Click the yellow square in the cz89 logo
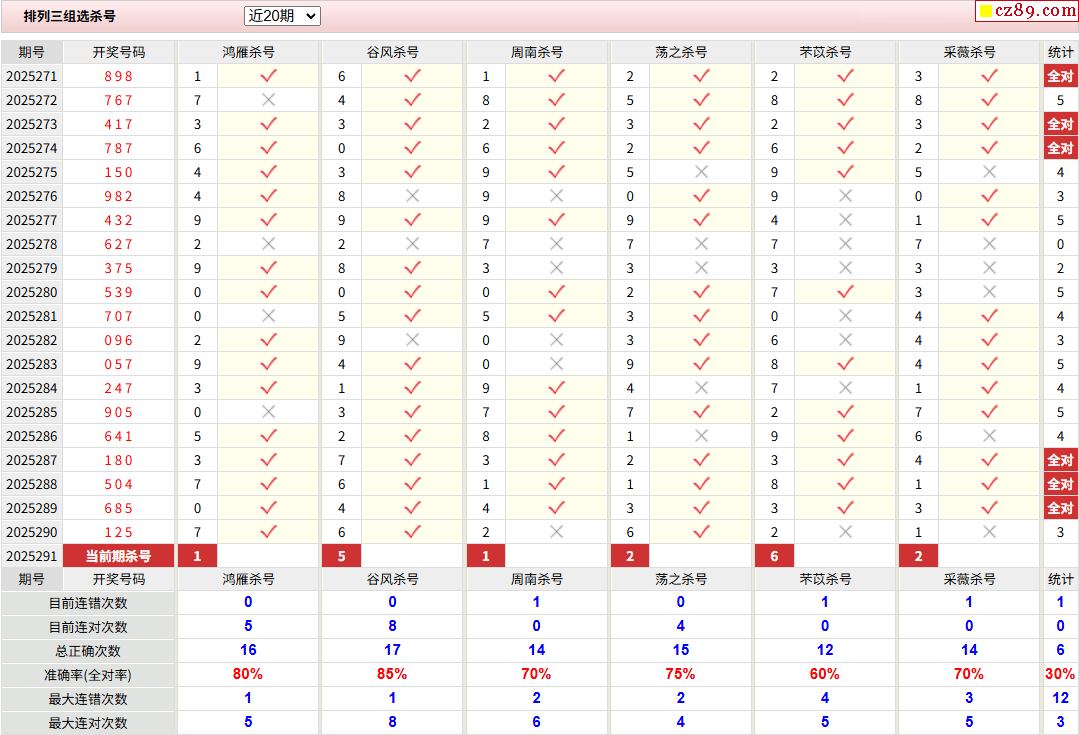 tap(985, 12)
